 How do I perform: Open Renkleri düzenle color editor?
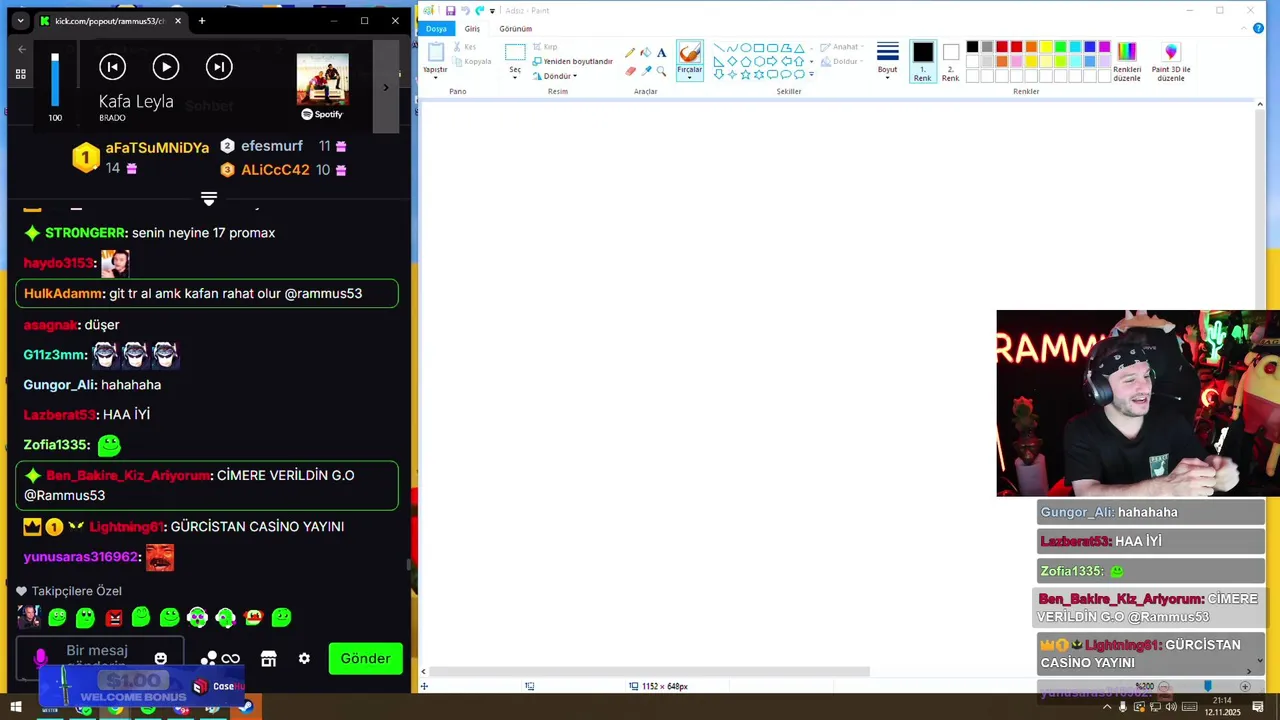pos(1127,62)
